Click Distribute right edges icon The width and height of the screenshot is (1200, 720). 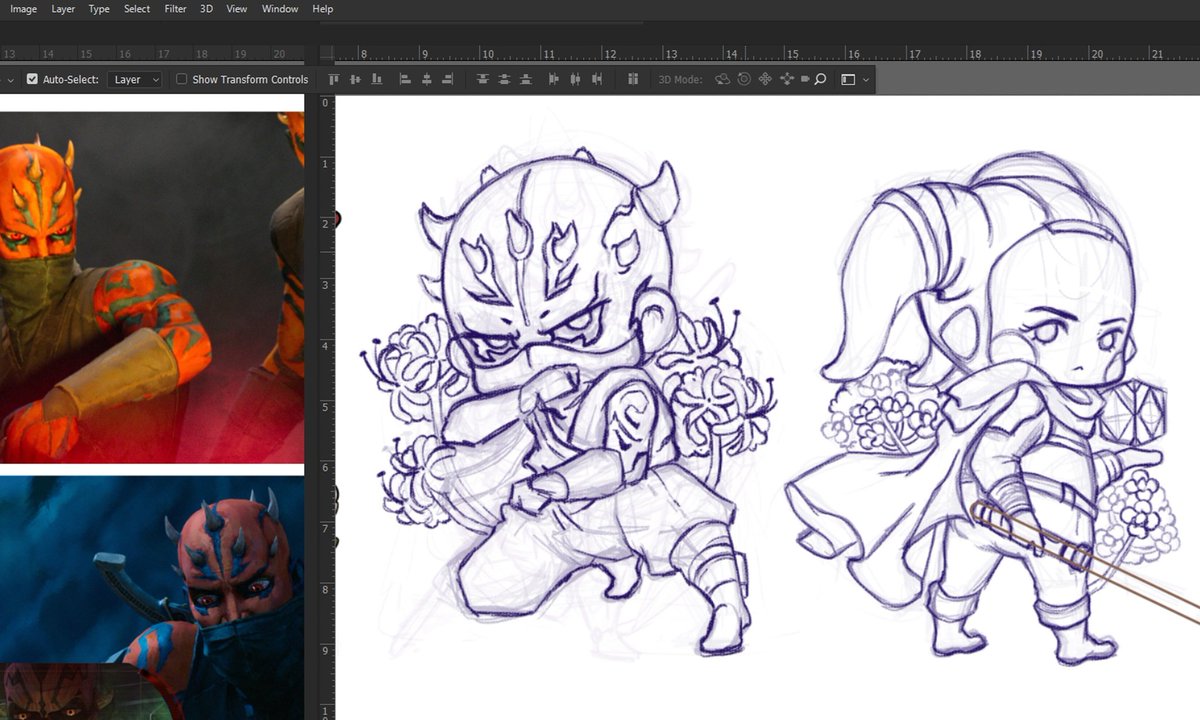click(x=597, y=79)
